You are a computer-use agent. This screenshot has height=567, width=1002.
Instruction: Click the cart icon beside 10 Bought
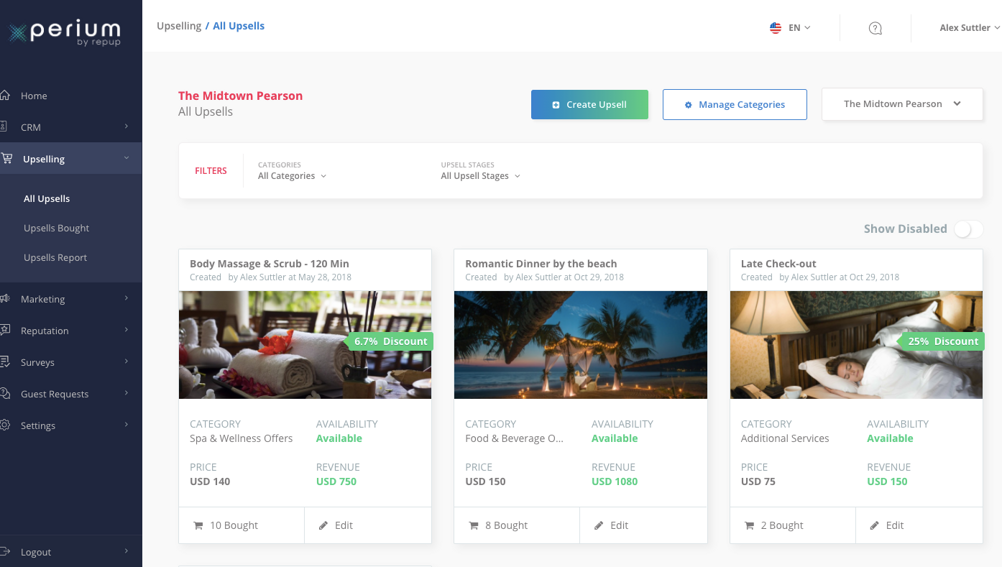click(198, 525)
